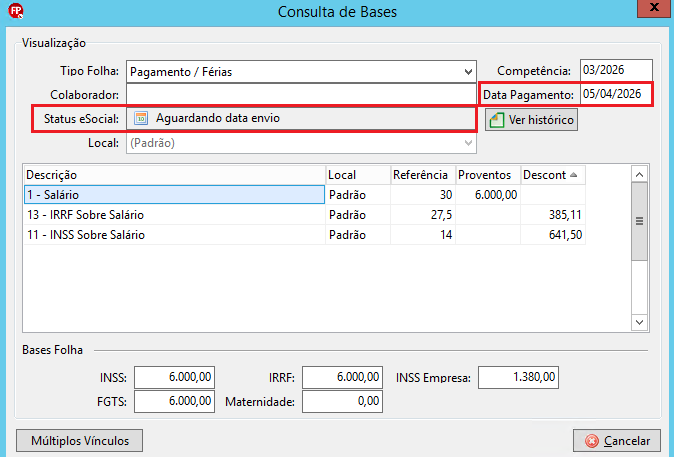
Task: Click the calendar icon beside Aguardando data envio
Action: (x=141, y=118)
